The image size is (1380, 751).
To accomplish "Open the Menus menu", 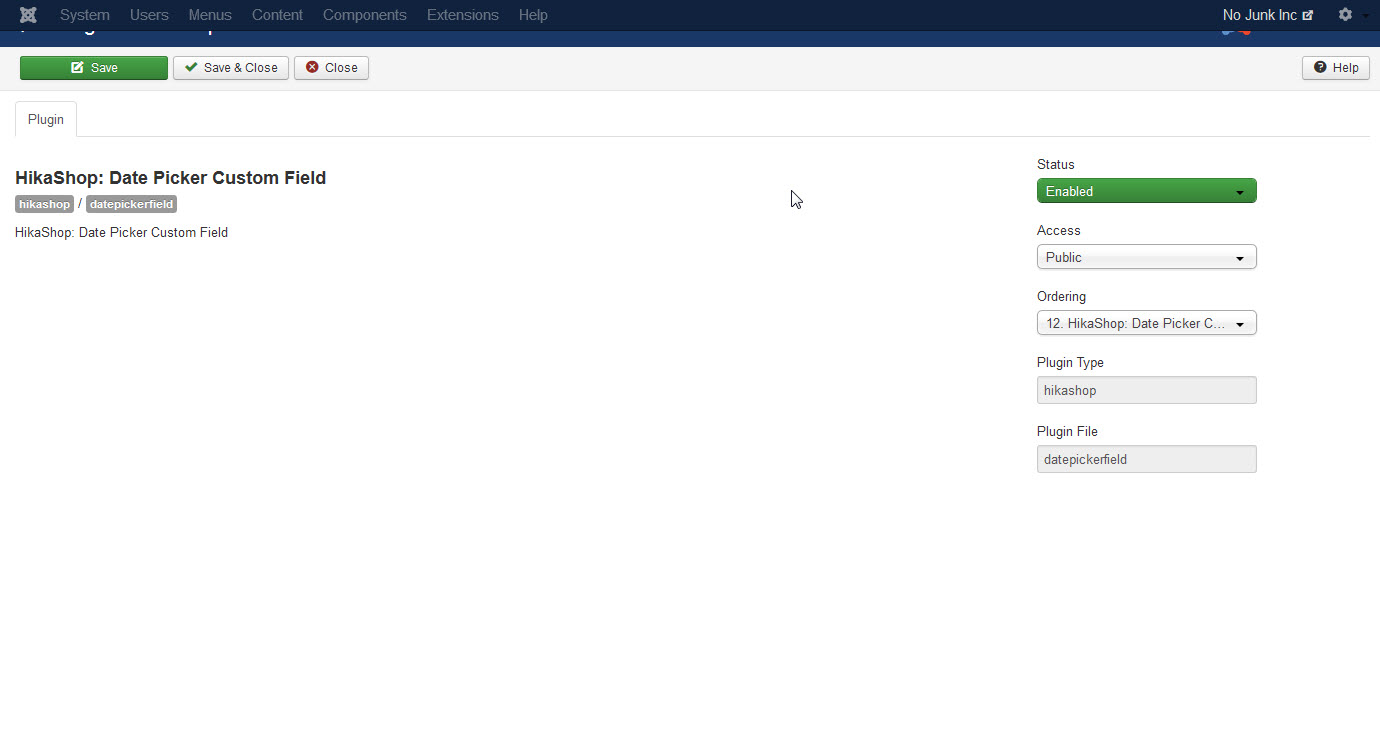I will tap(210, 15).
